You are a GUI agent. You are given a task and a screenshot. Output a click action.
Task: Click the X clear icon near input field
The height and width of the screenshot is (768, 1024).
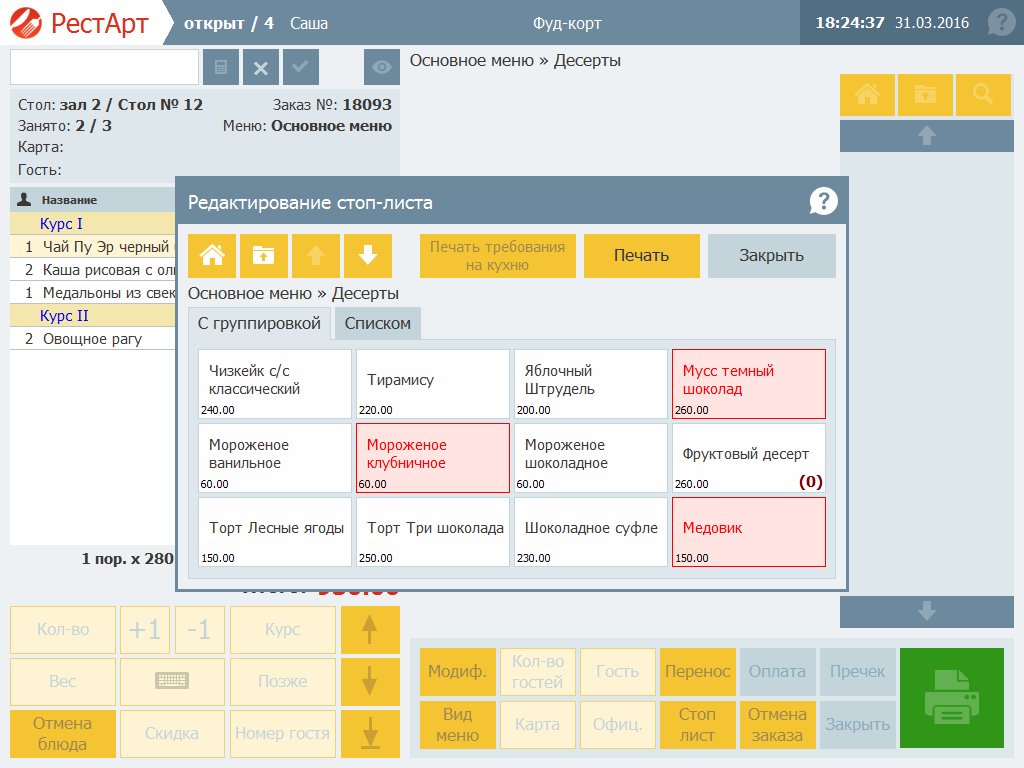click(x=261, y=67)
